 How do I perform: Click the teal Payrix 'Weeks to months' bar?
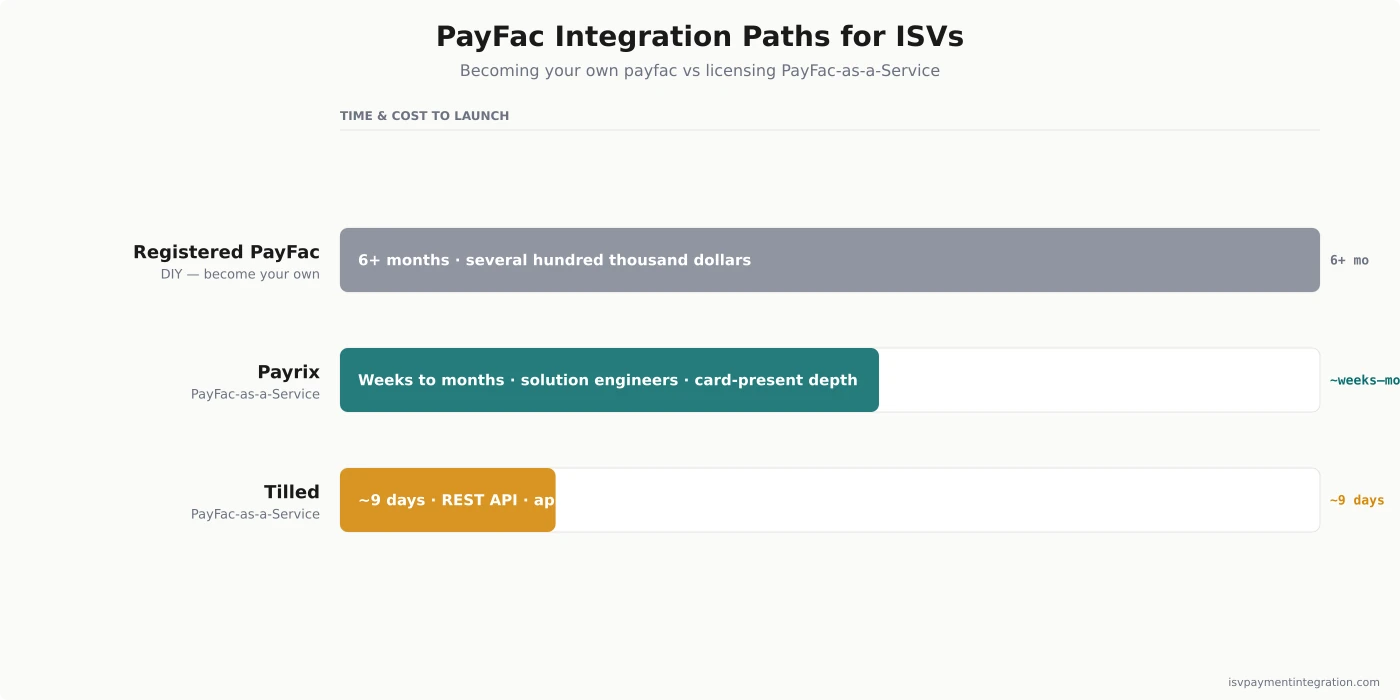(609, 380)
